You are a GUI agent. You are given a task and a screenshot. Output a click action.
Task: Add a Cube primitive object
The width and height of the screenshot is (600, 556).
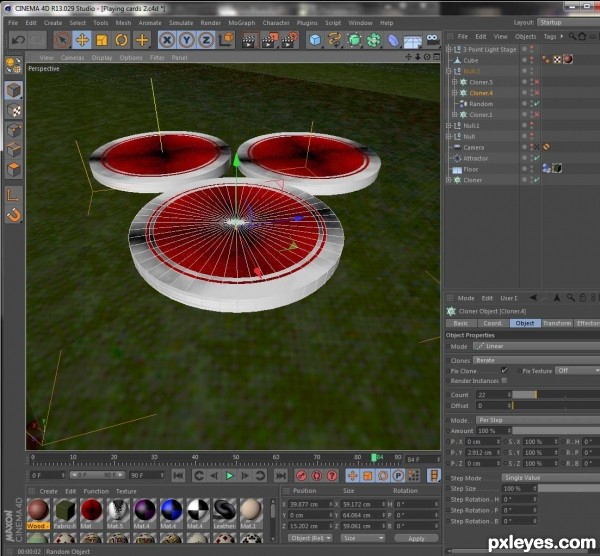(315, 40)
